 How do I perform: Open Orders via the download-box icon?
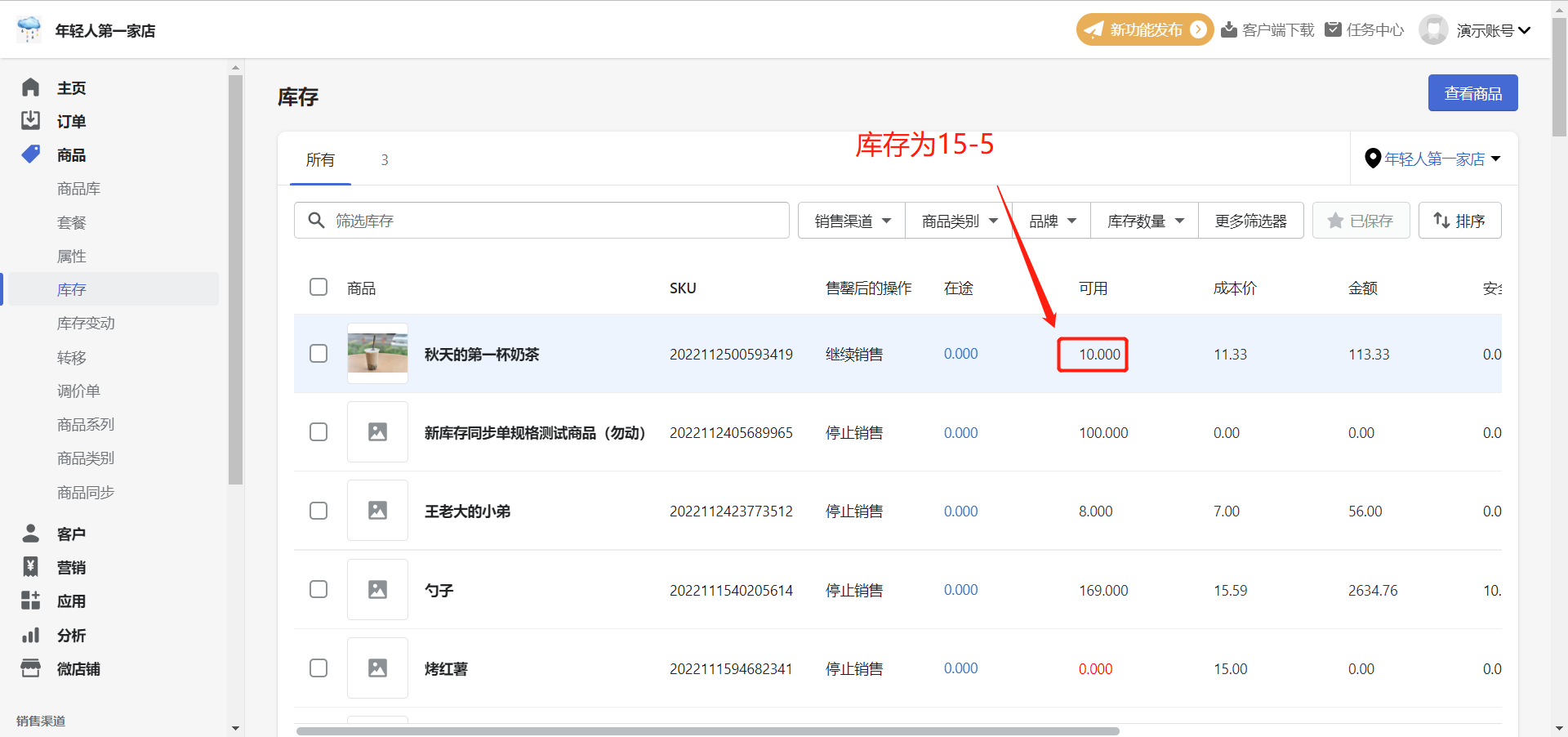31,121
